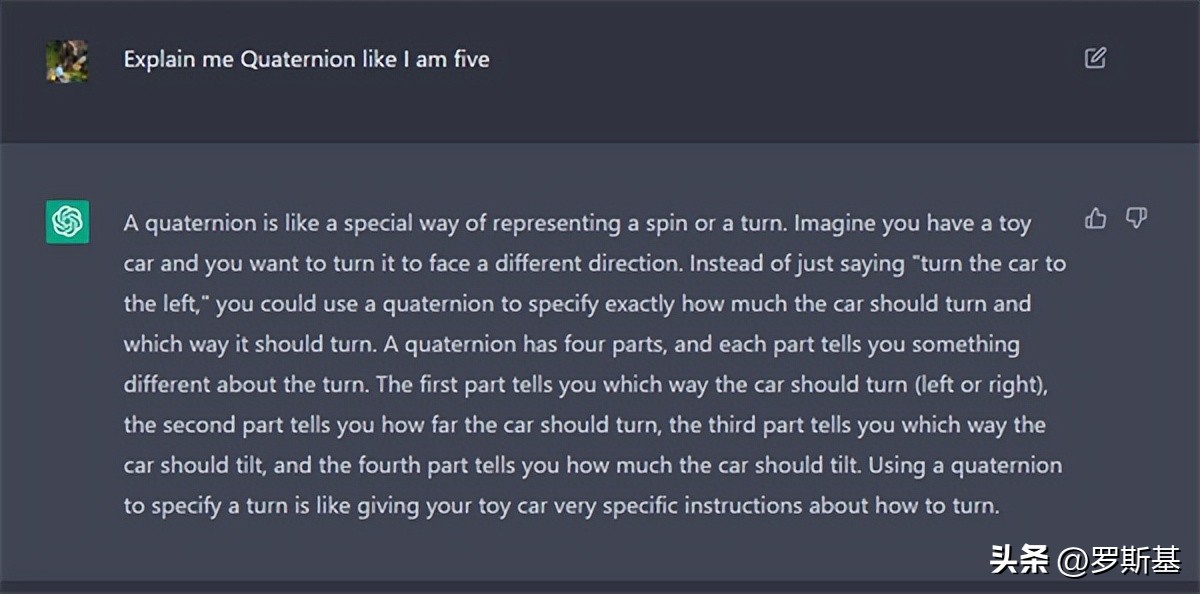Click the "@罗斯基" author handle
This screenshot has width=1200, height=594.
pos(1119,559)
